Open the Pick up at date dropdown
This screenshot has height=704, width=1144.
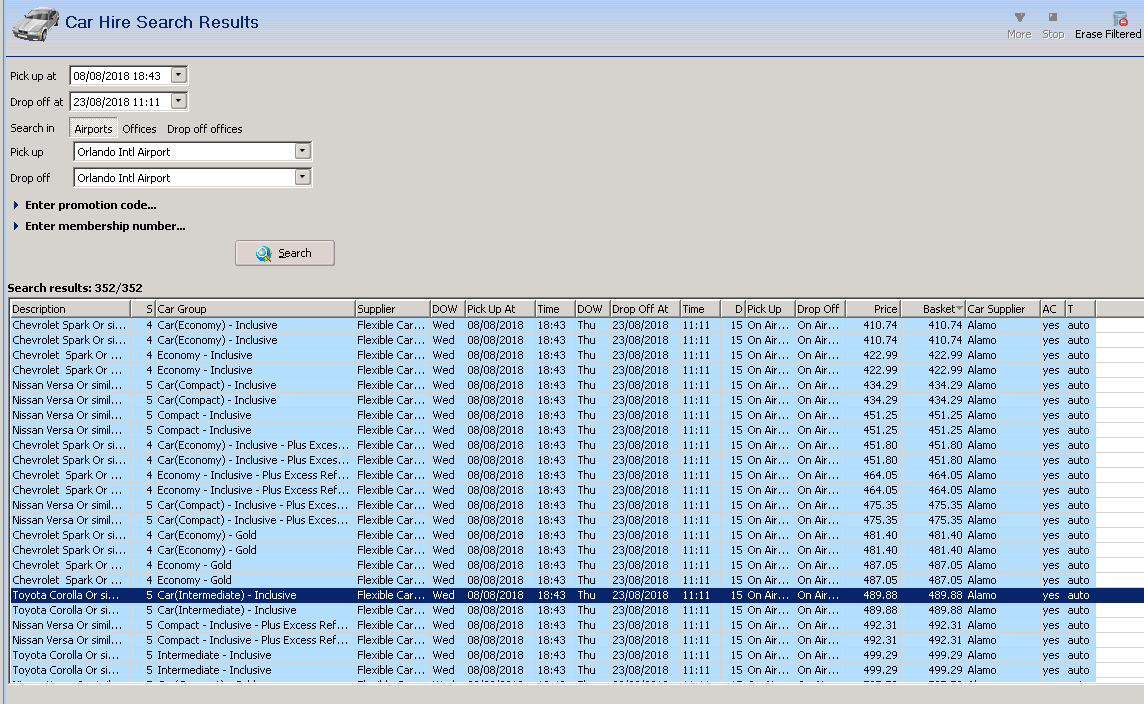coord(179,75)
